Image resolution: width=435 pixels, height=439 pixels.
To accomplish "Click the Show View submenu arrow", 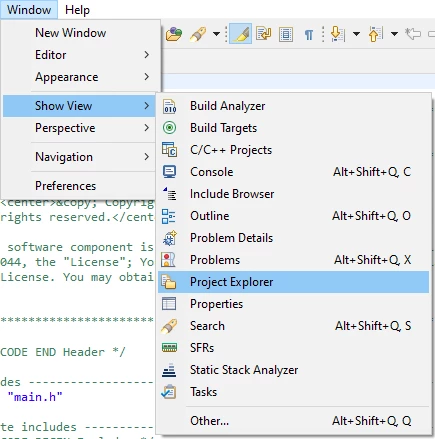I will (147, 106).
